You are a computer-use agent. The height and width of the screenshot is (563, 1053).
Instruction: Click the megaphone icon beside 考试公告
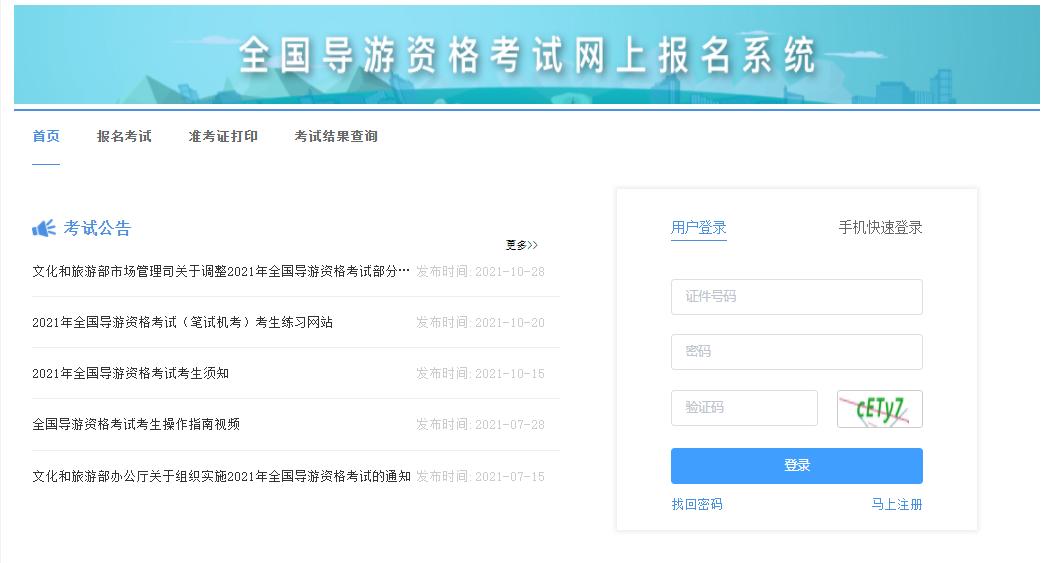pyautogui.click(x=44, y=228)
